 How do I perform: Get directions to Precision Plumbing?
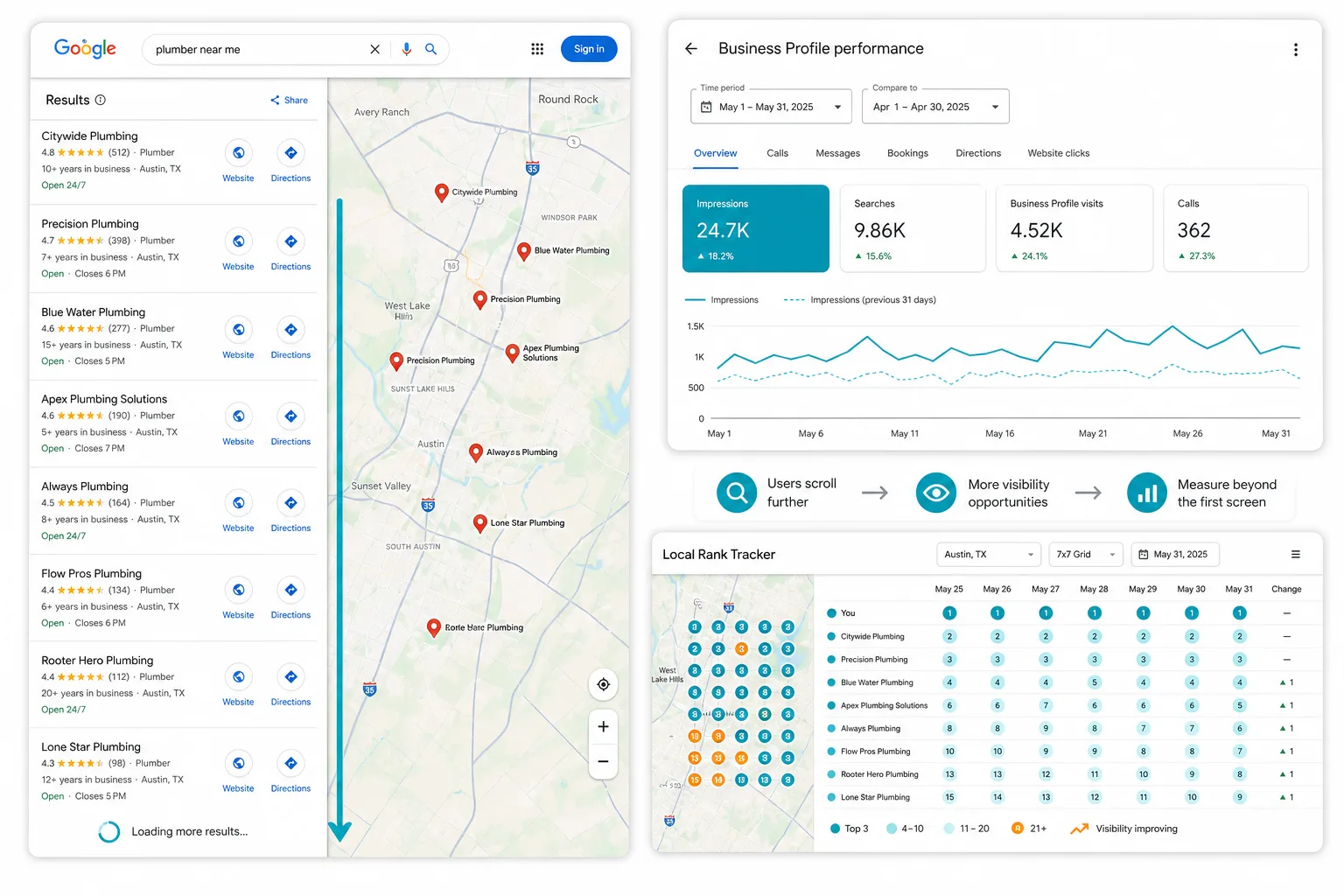pos(290,241)
